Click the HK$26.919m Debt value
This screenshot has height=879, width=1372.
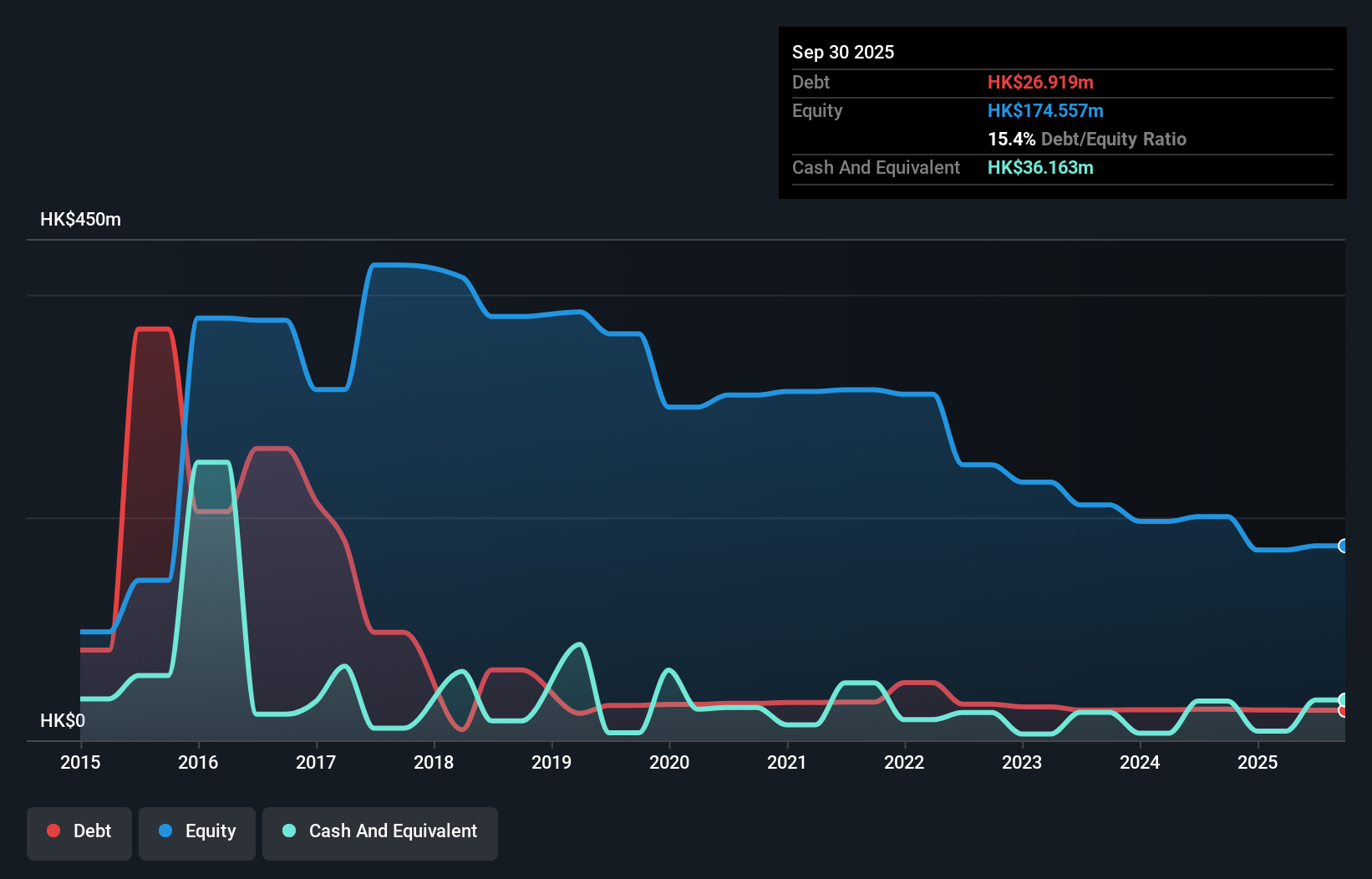tap(1040, 82)
